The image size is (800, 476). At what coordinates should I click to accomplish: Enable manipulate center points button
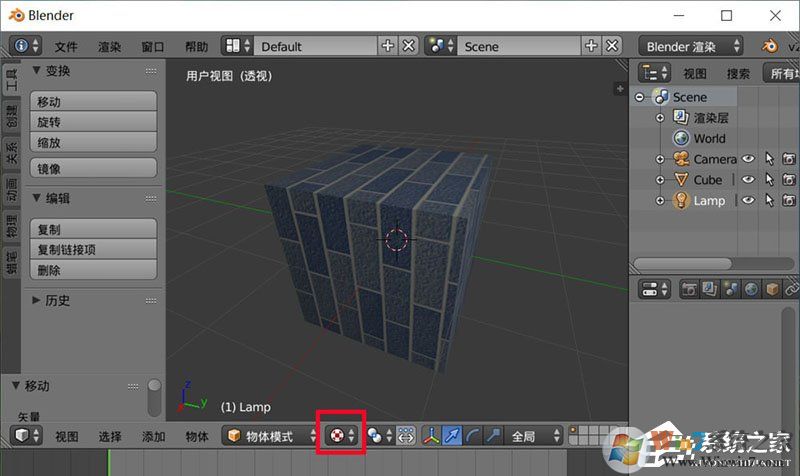[x=406, y=436]
